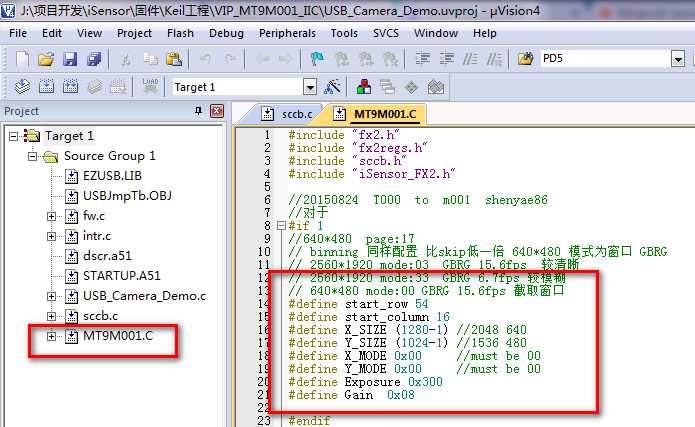The width and height of the screenshot is (695, 427).
Task: Click the Paste clipboard icon
Action: coord(174,59)
